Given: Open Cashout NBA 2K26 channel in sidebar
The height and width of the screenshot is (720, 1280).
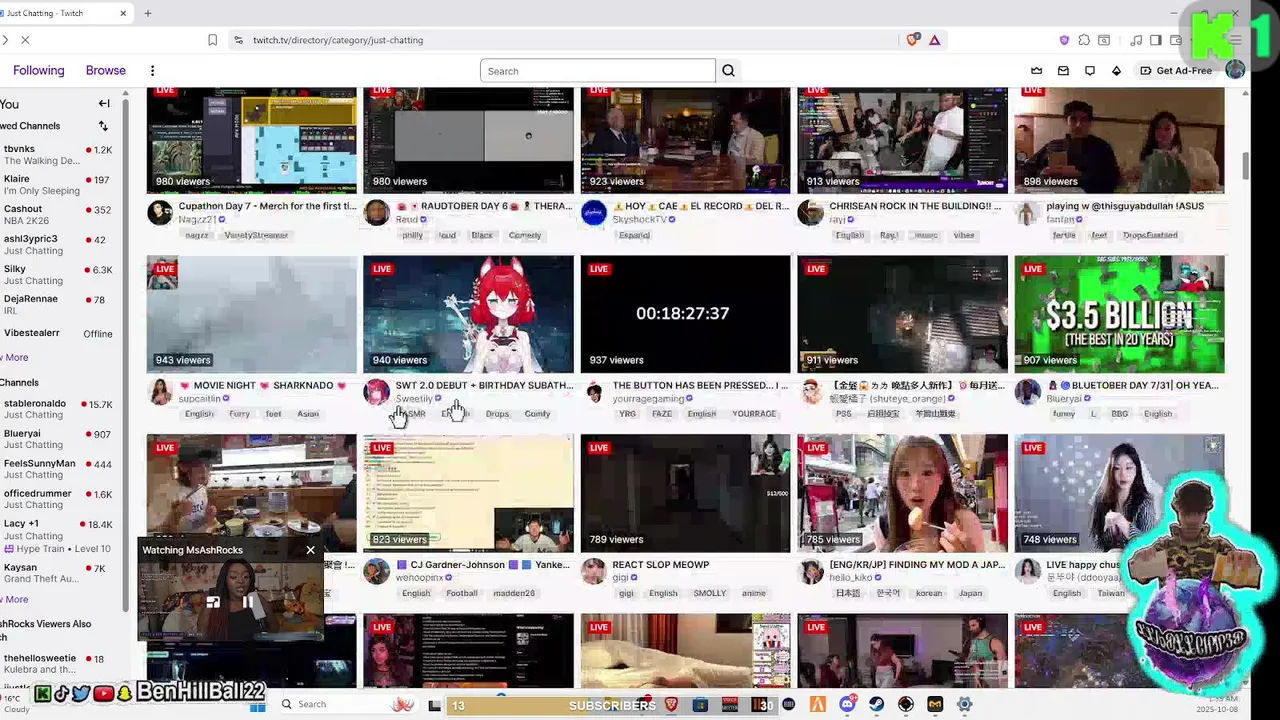Looking at the screenshot, I should click(x=58, y=214).
